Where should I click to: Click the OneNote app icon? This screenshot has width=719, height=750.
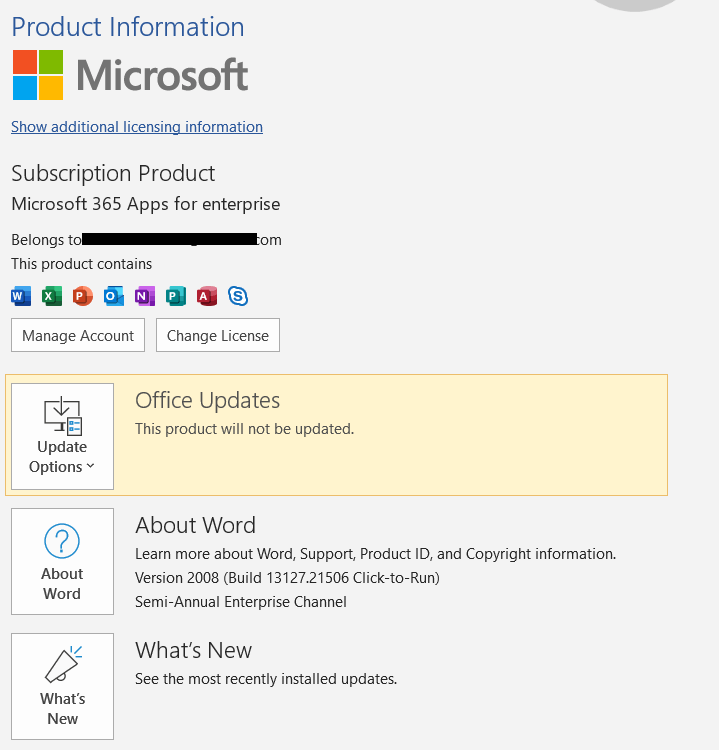(x=145, y=296)
